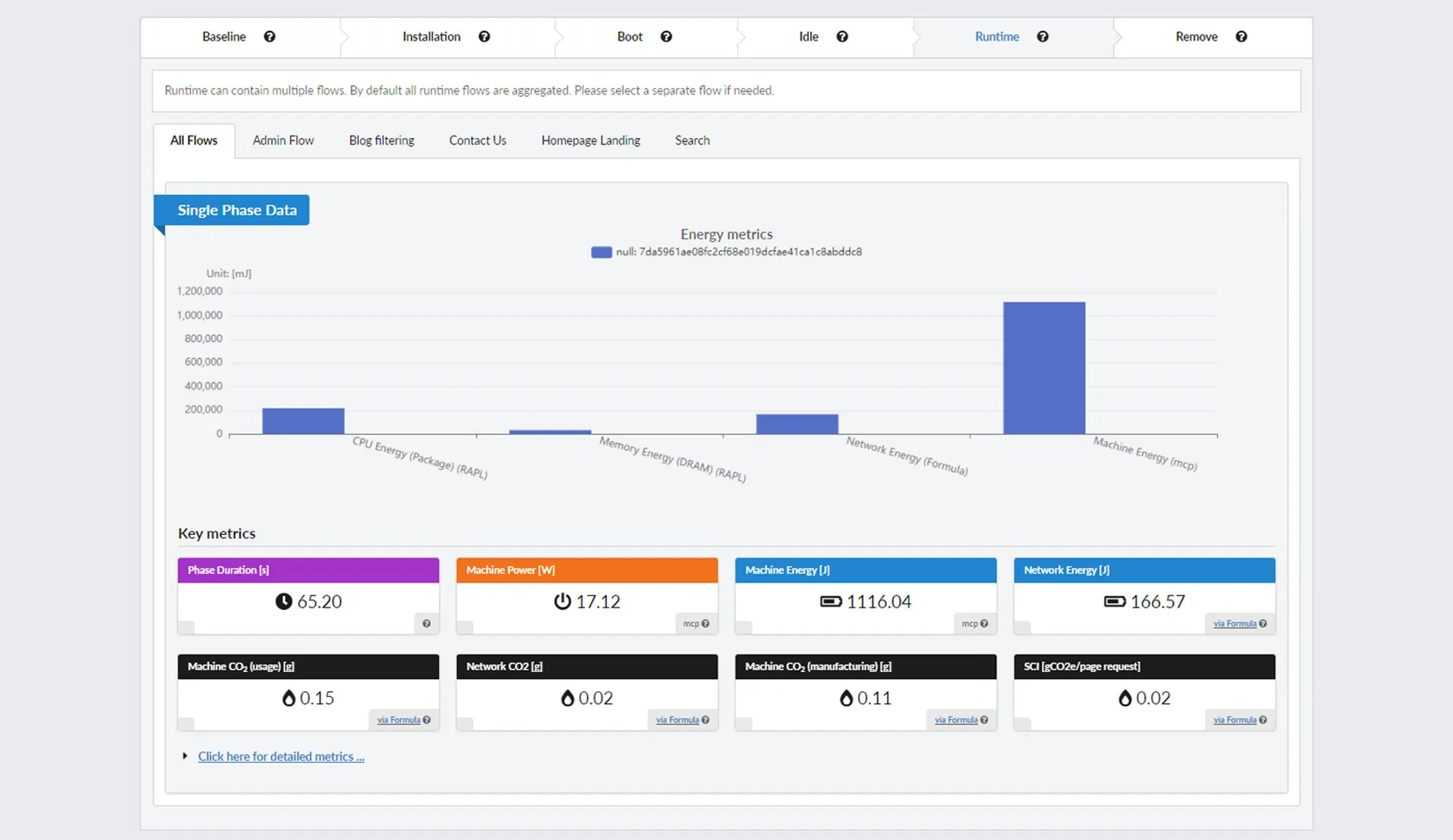The width and height of the screenshot is (1453, 840).
Task: Click the blue legend color swatch above the chart
Action: 600,252
